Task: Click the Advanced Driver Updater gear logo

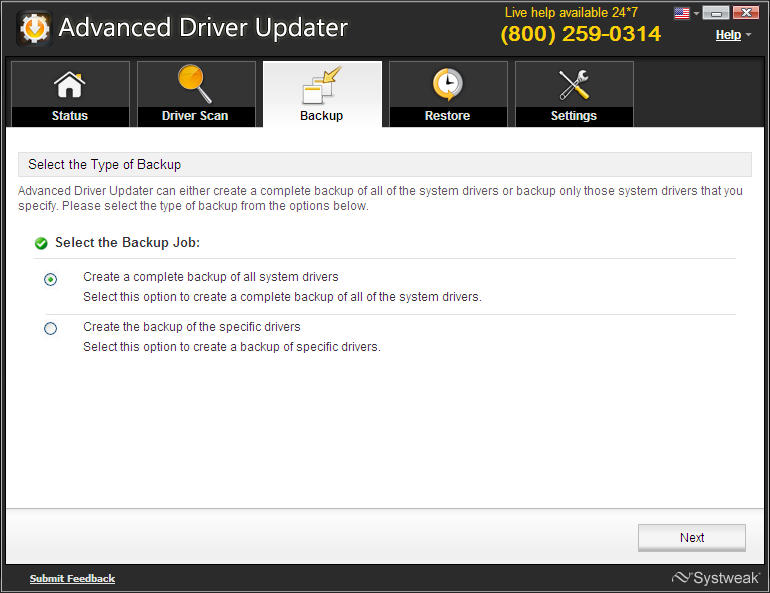Action: click(34, 28)
